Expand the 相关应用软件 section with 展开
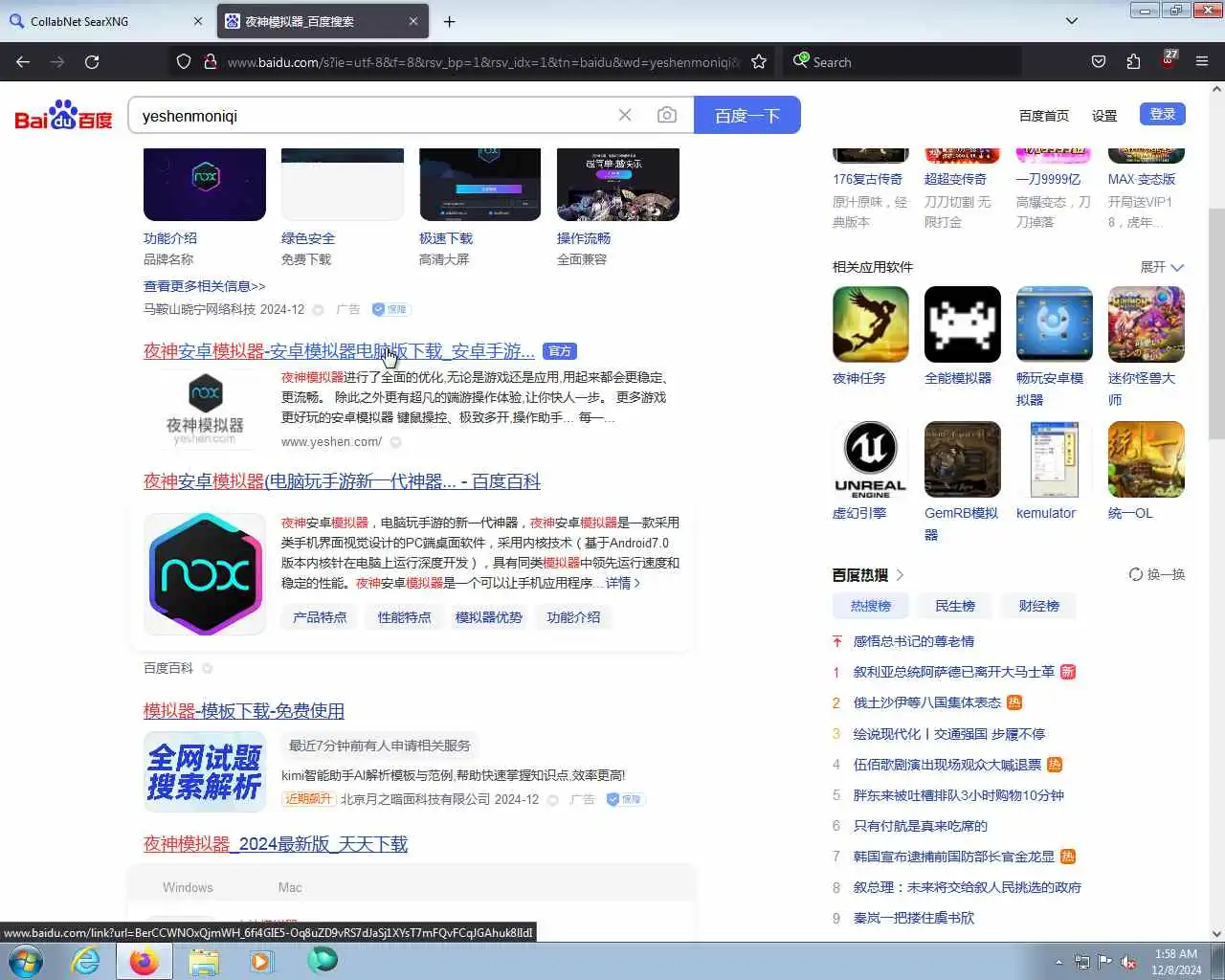1225x980 pixels. click(x=1162, y=267)
